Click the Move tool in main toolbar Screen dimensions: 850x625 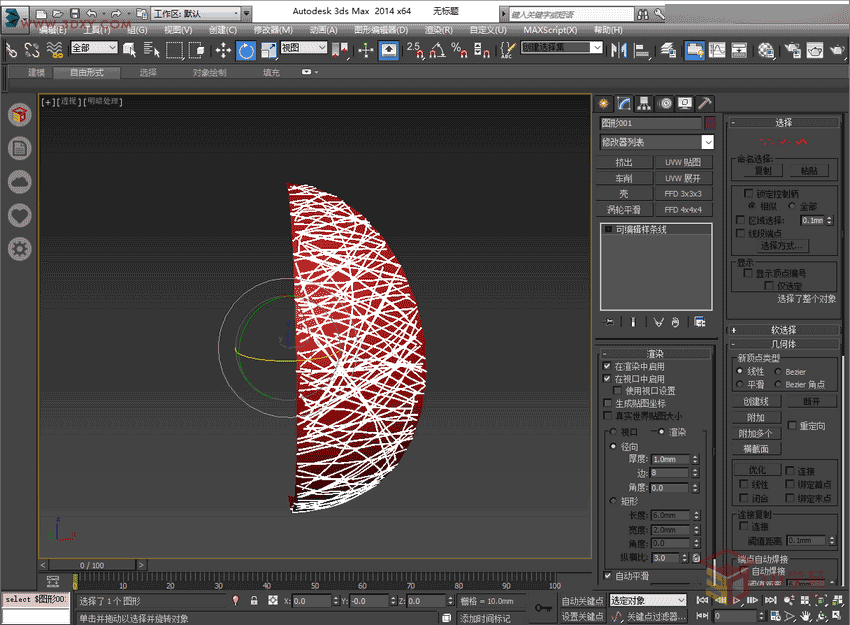[222, 50]
